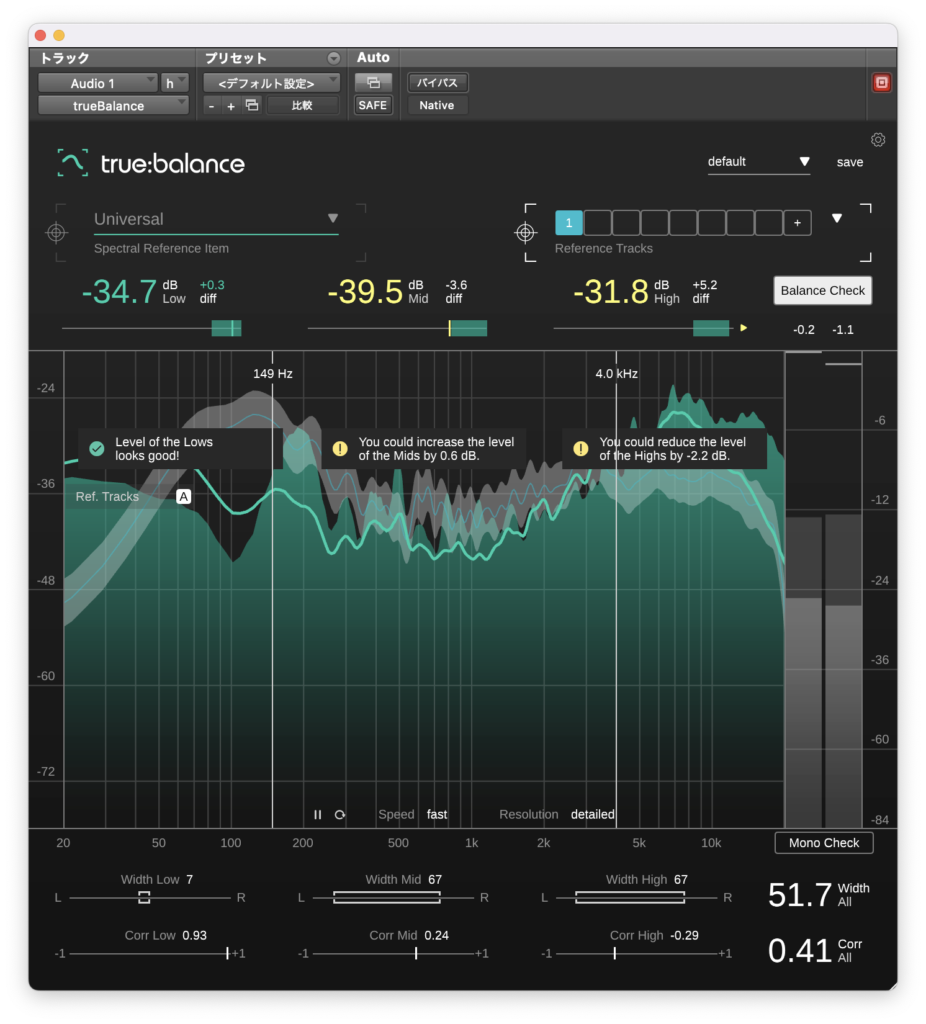Click the -39.5 dB Mid value
926x1024 pixels.
[x=365, y=291]
